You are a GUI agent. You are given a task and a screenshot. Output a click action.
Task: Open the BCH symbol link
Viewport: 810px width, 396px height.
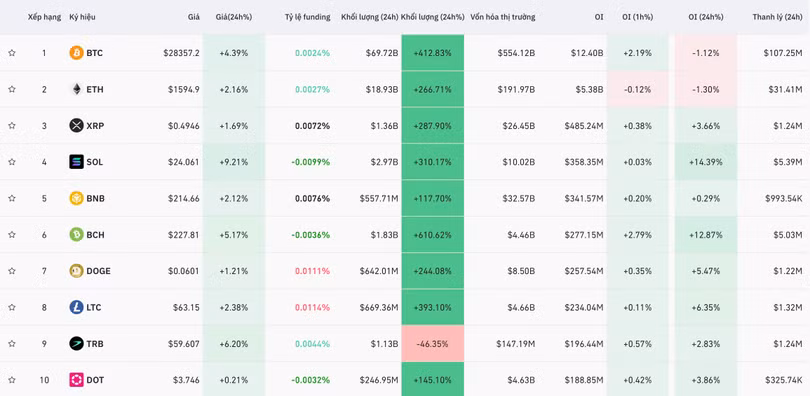pyautogui.click(x=95, y=234)
